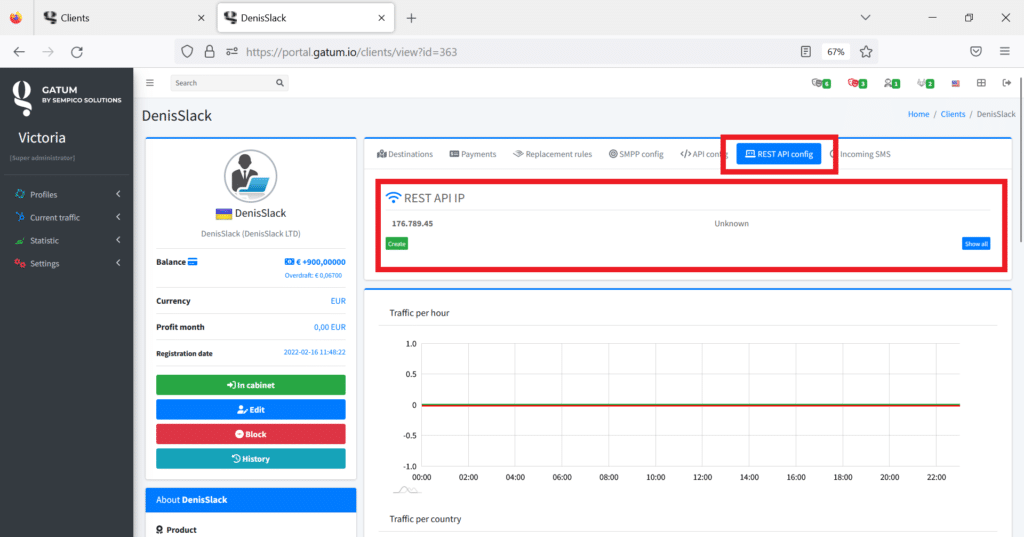The height and width of the screenshot is (537, 1024).
Task: Click the EUR currency value
Action: tap(338, 301)
